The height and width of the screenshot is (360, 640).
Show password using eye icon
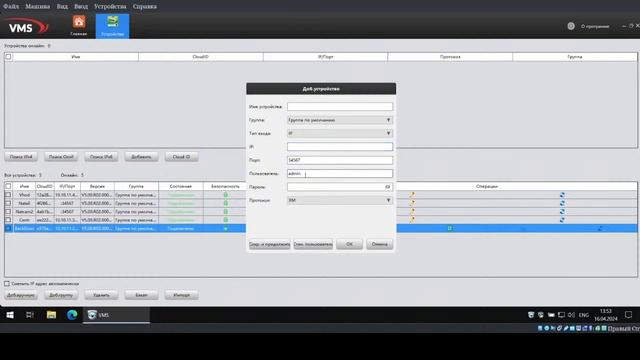pos(388,187)
